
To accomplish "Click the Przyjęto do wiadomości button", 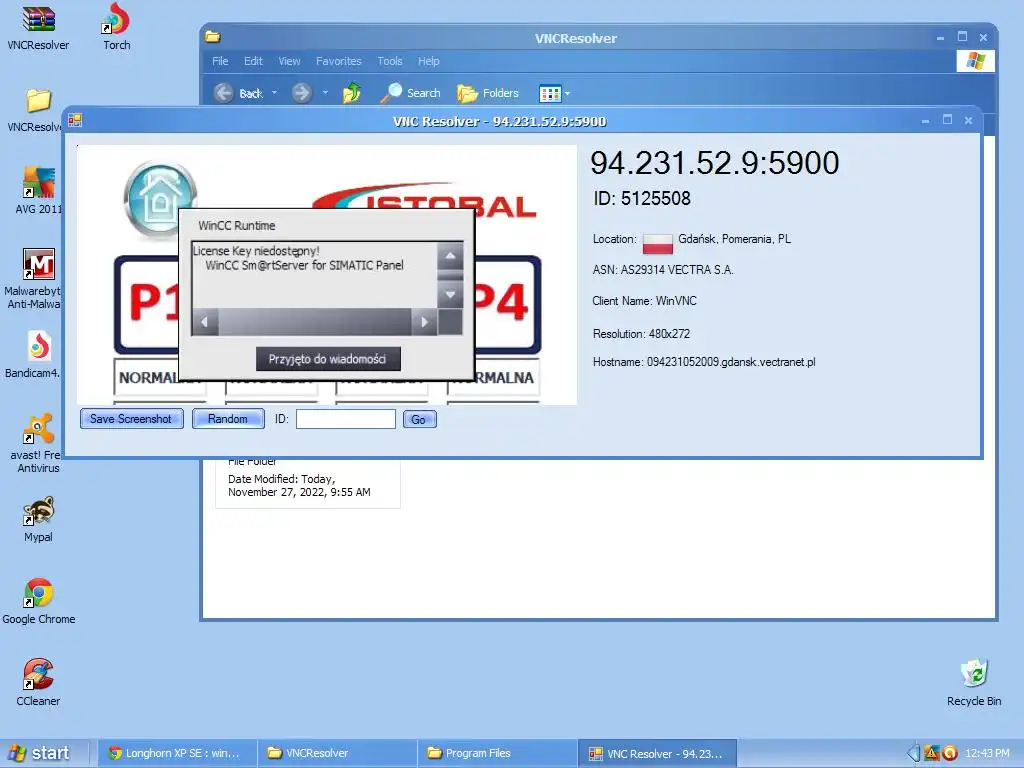I will pyautogui.click(x=328, y=359).
